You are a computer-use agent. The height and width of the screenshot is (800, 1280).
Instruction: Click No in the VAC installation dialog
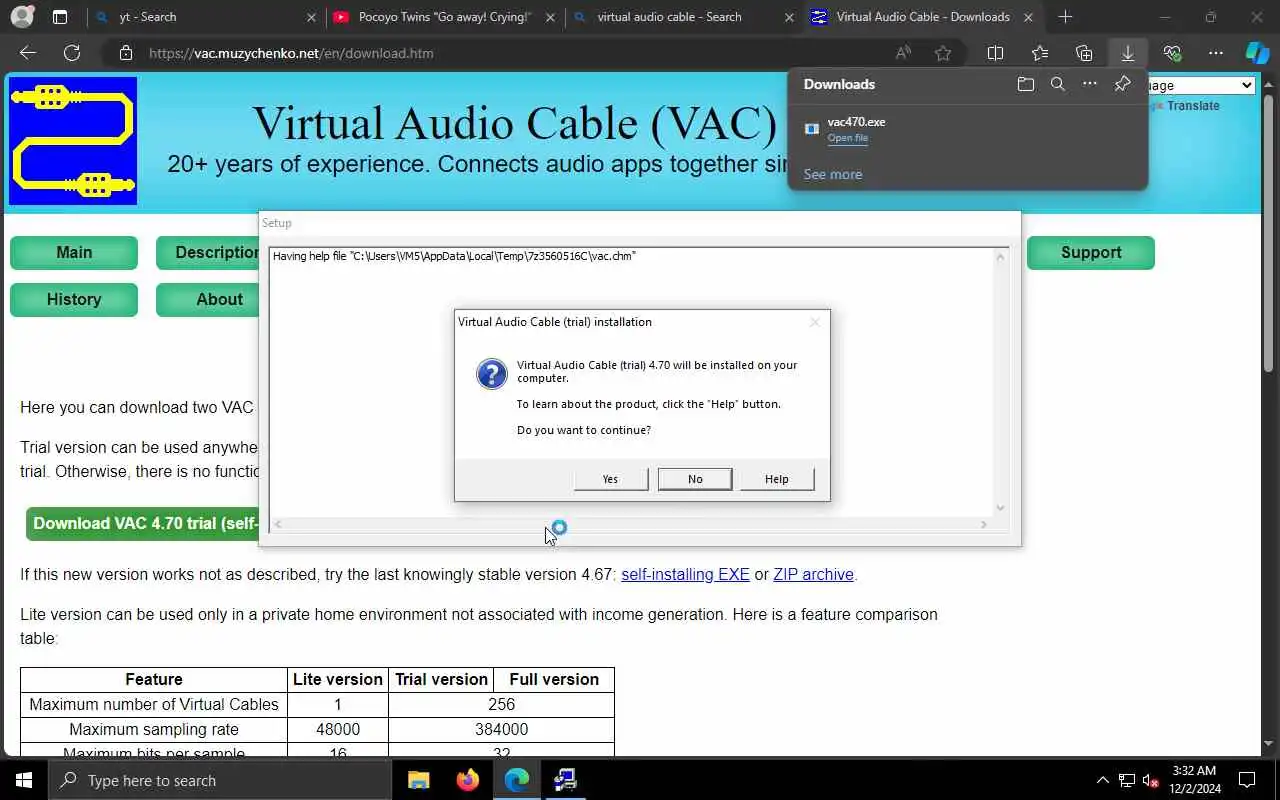[695, 479]
